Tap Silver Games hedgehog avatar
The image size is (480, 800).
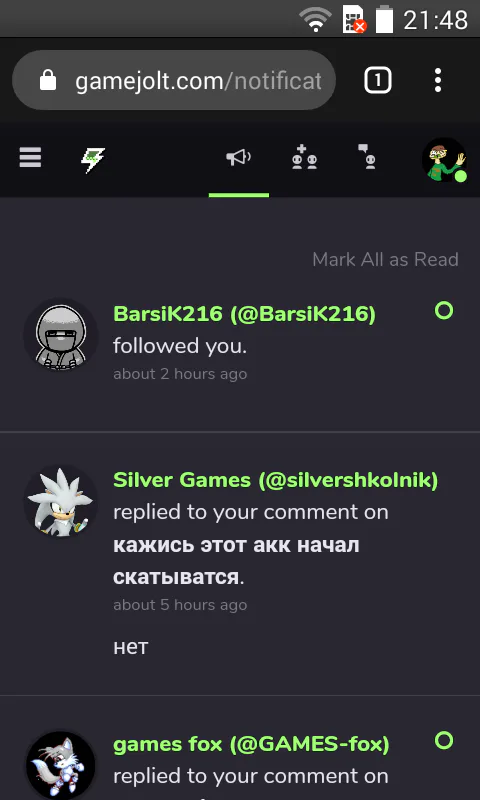(61, 501)
